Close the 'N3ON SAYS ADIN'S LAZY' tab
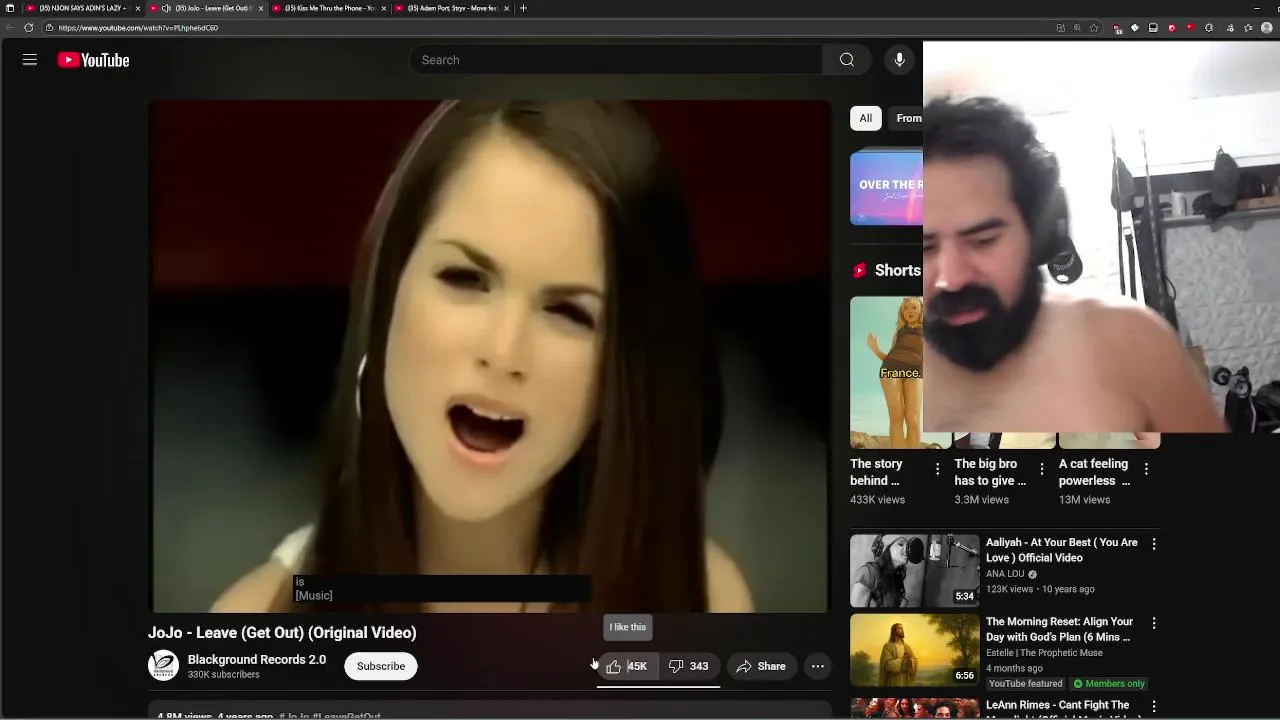Screen dimensions: 1280x720 pos(138,8)
